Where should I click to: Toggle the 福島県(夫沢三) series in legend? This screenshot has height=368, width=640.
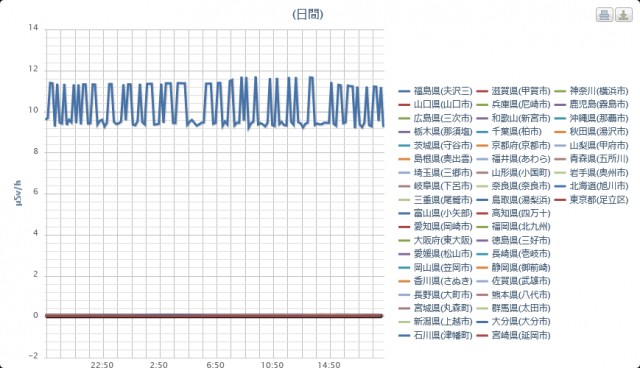436,91
